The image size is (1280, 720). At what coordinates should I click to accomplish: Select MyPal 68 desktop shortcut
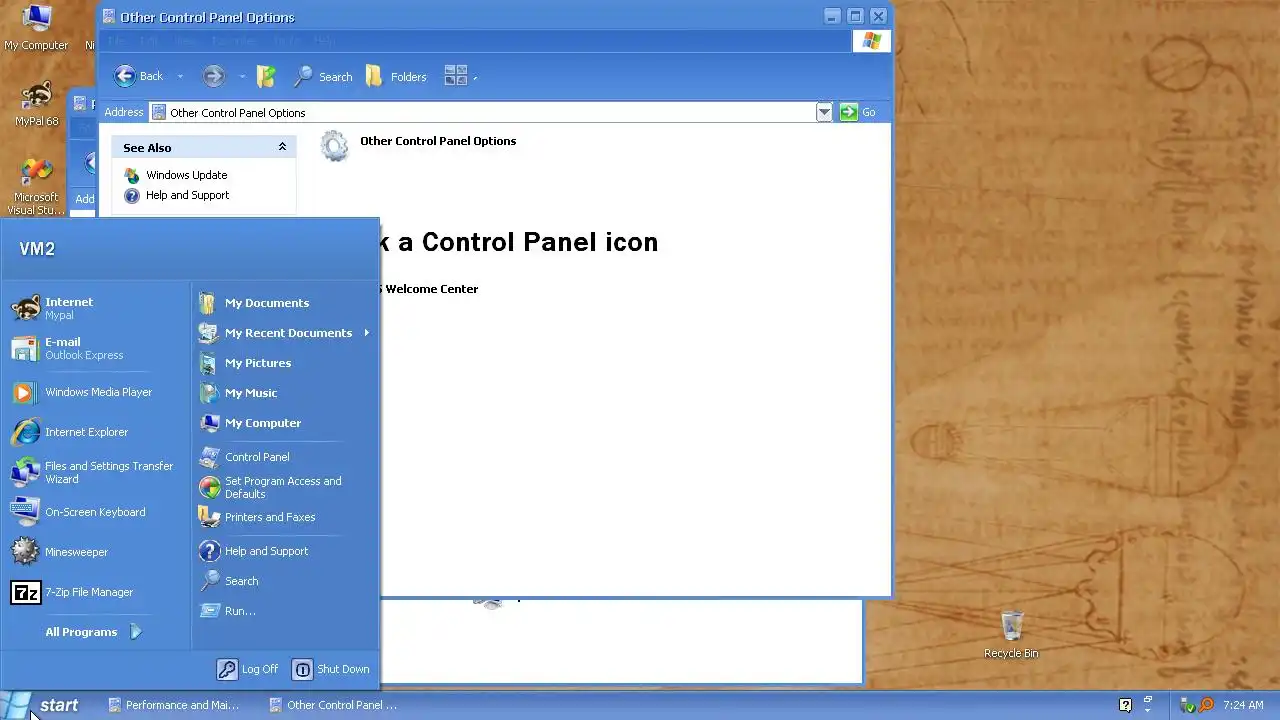(36, 104)
